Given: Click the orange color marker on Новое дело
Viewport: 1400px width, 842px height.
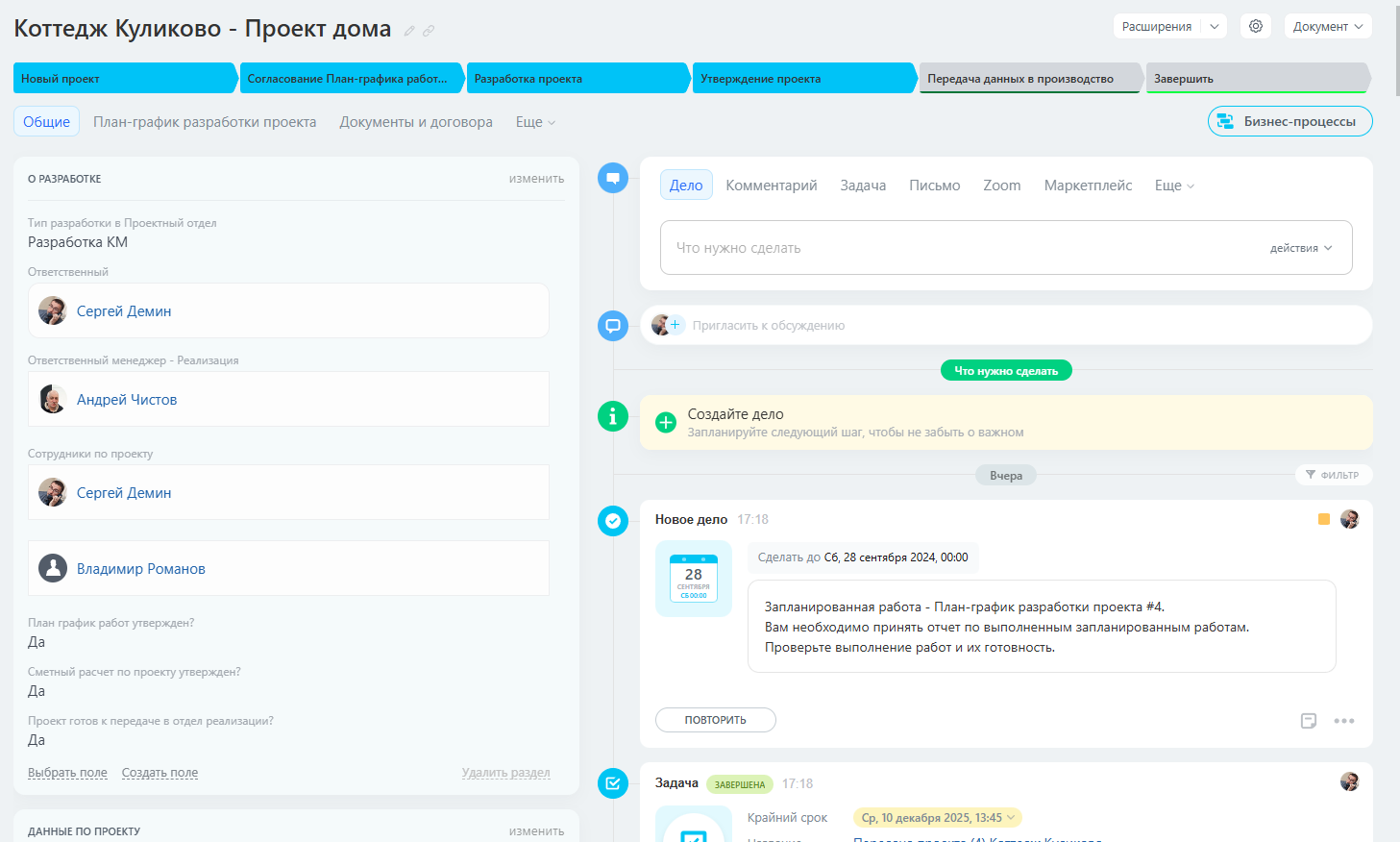Looking at the screenshot, I should click(1323, 519).
